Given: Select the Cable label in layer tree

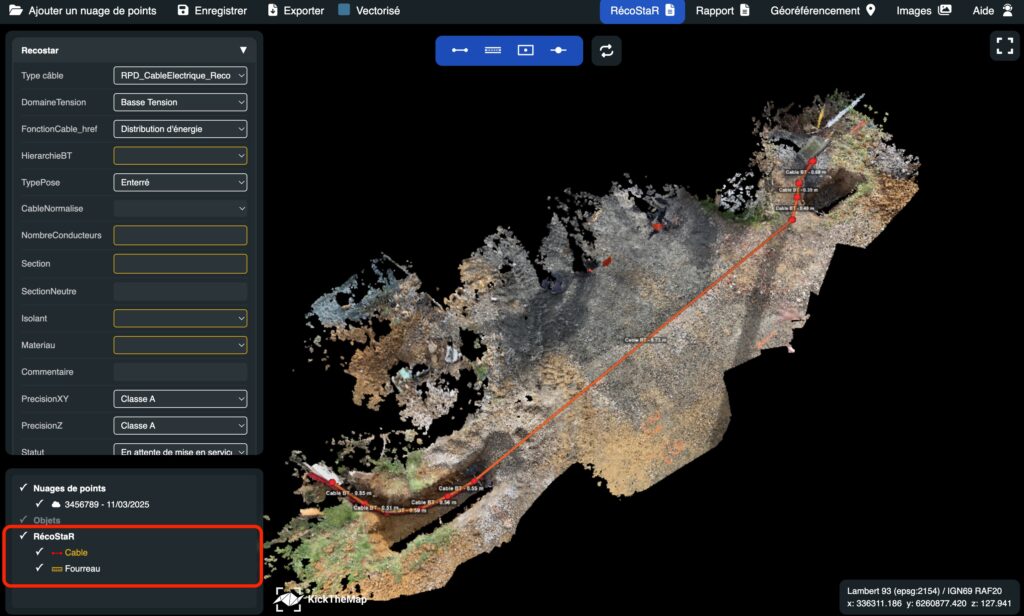Looking at the screenshot, I should (76, 553).
